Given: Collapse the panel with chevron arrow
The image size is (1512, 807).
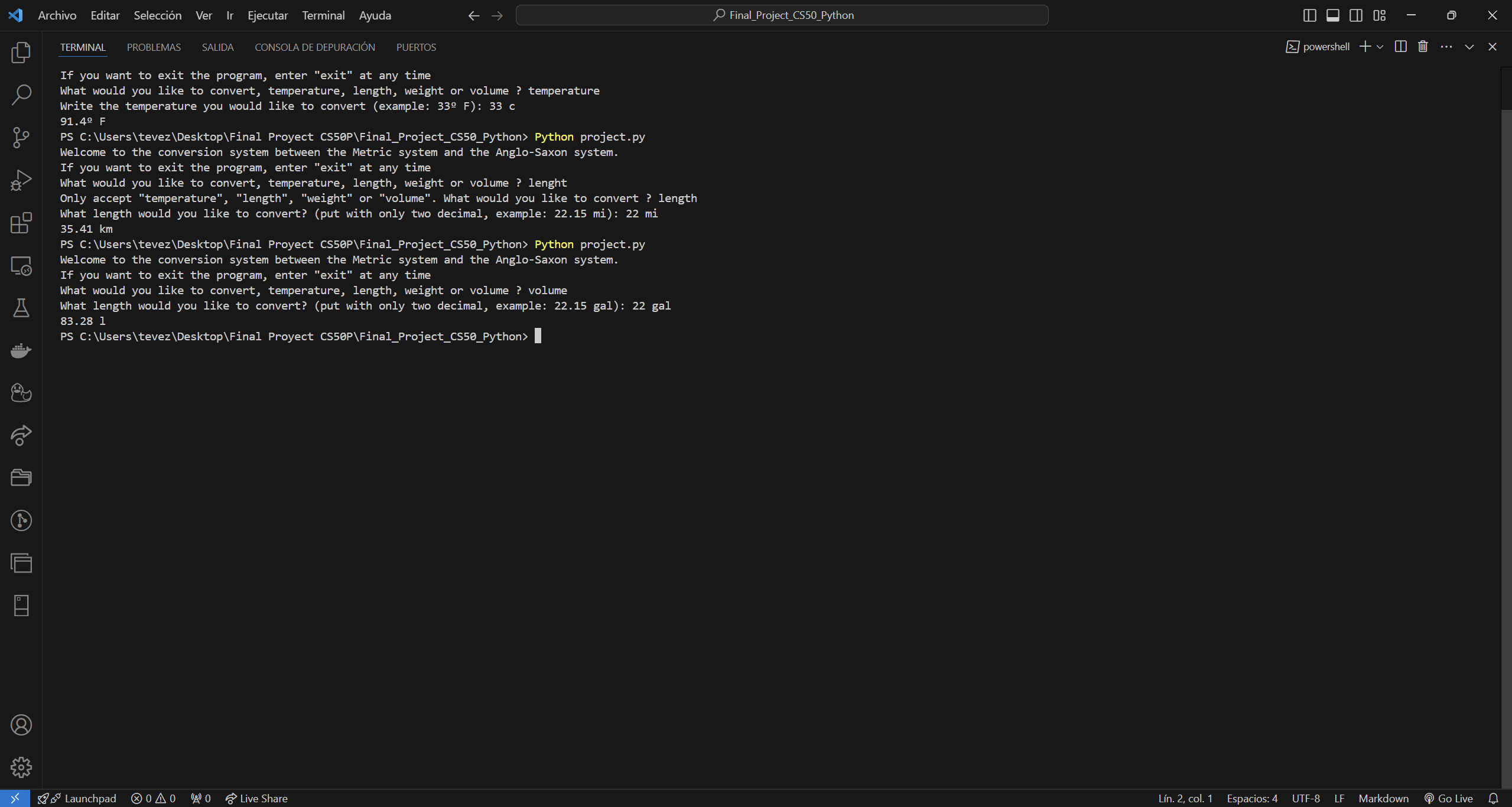Looking at the screenshot, I should pyautogui.click(x=1469, y=47).
